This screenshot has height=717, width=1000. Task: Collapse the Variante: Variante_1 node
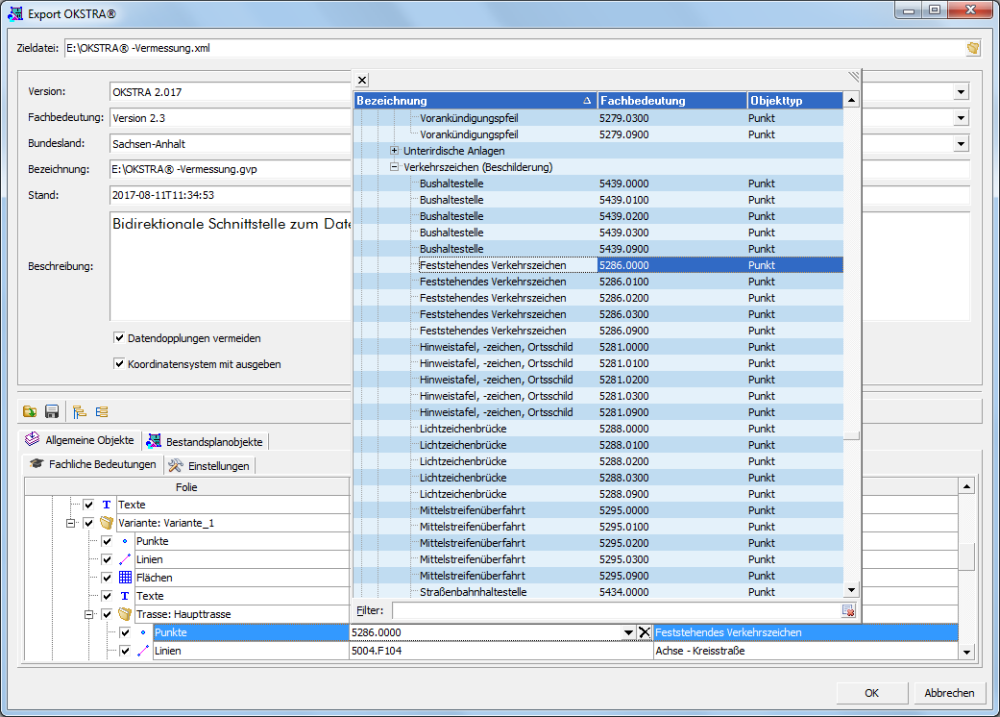point(71,523)
